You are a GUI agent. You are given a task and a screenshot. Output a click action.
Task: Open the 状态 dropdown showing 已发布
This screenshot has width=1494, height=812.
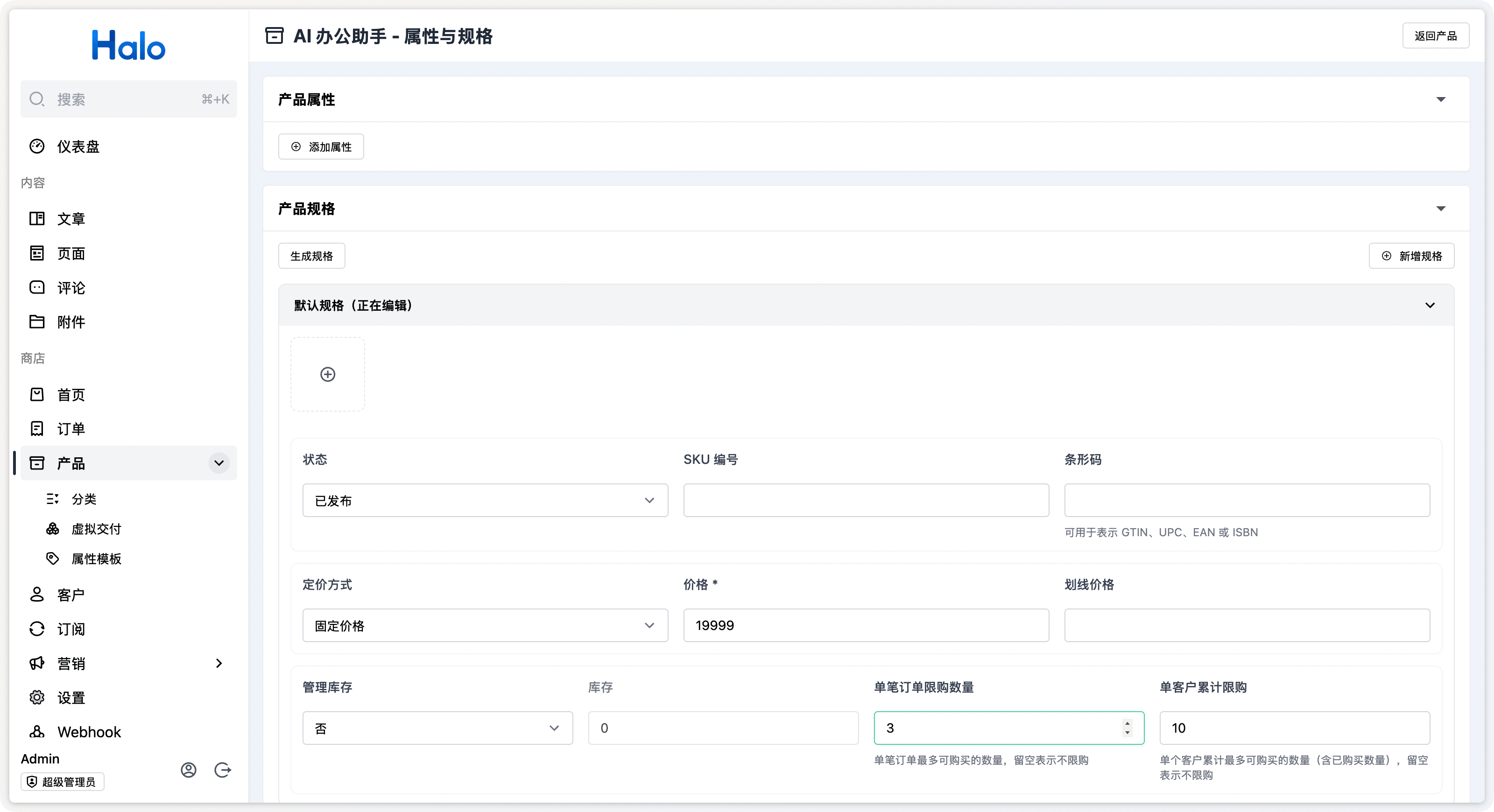pyautogui.click(x=486, y=500)
